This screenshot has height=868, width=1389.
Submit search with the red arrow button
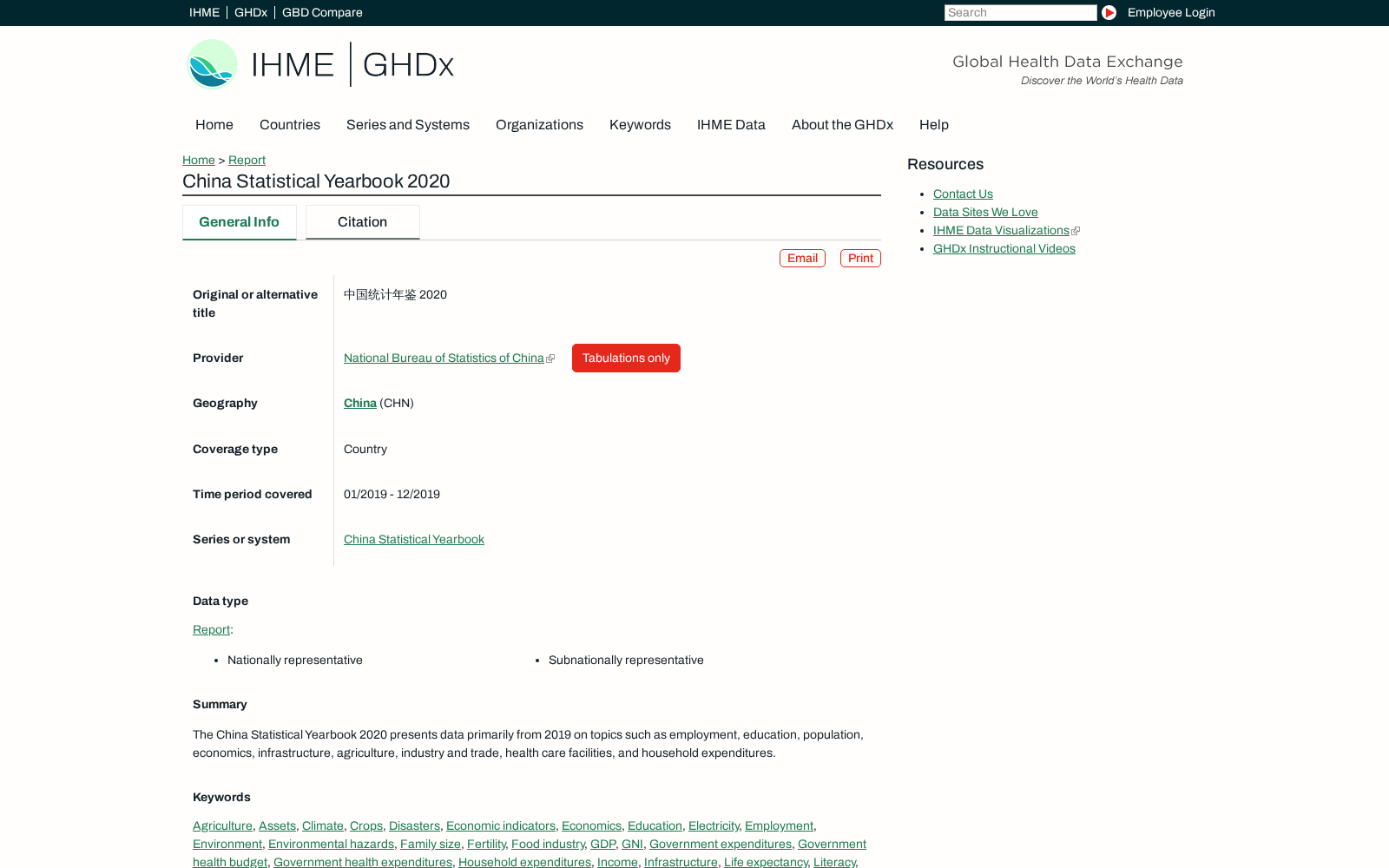click(x=1109, y=12)
